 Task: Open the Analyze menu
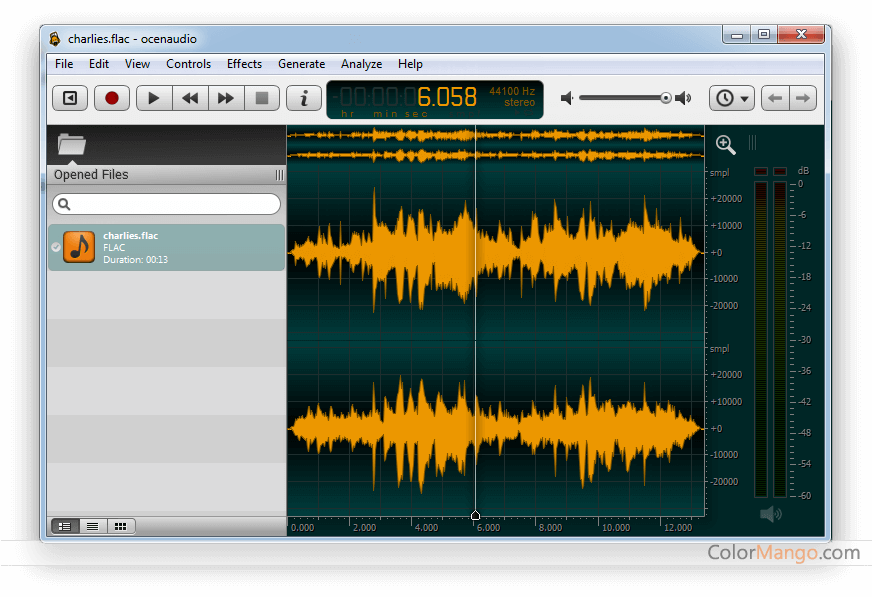[361, 64]
